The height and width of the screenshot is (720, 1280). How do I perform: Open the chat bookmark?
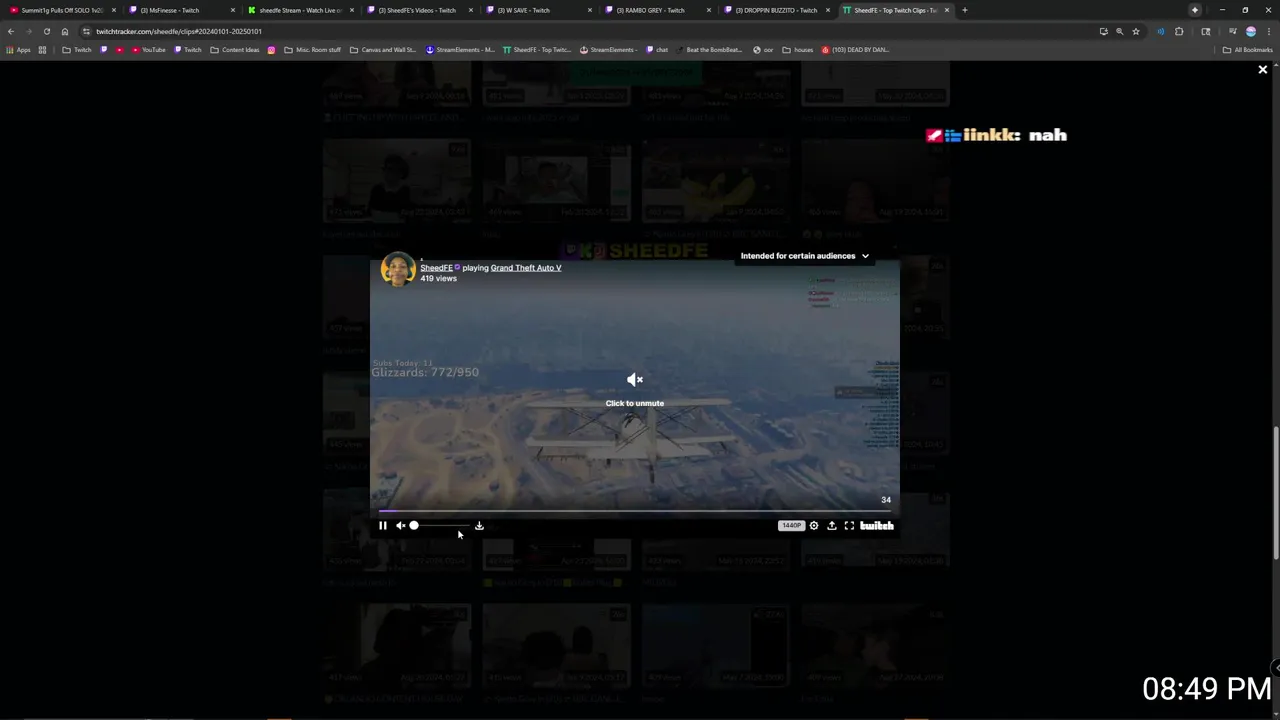657,50
